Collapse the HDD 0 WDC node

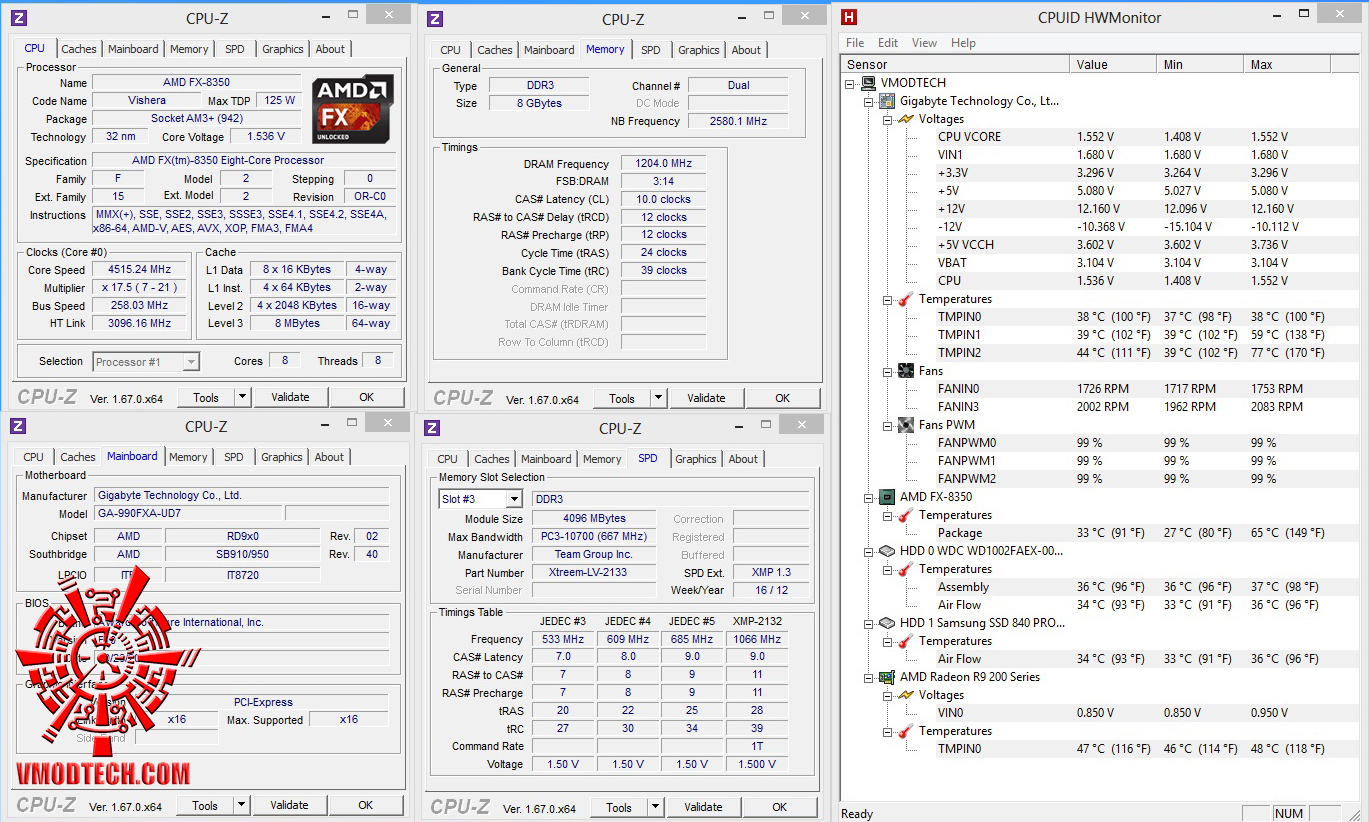pyautogui.click(x=869, y=551)
